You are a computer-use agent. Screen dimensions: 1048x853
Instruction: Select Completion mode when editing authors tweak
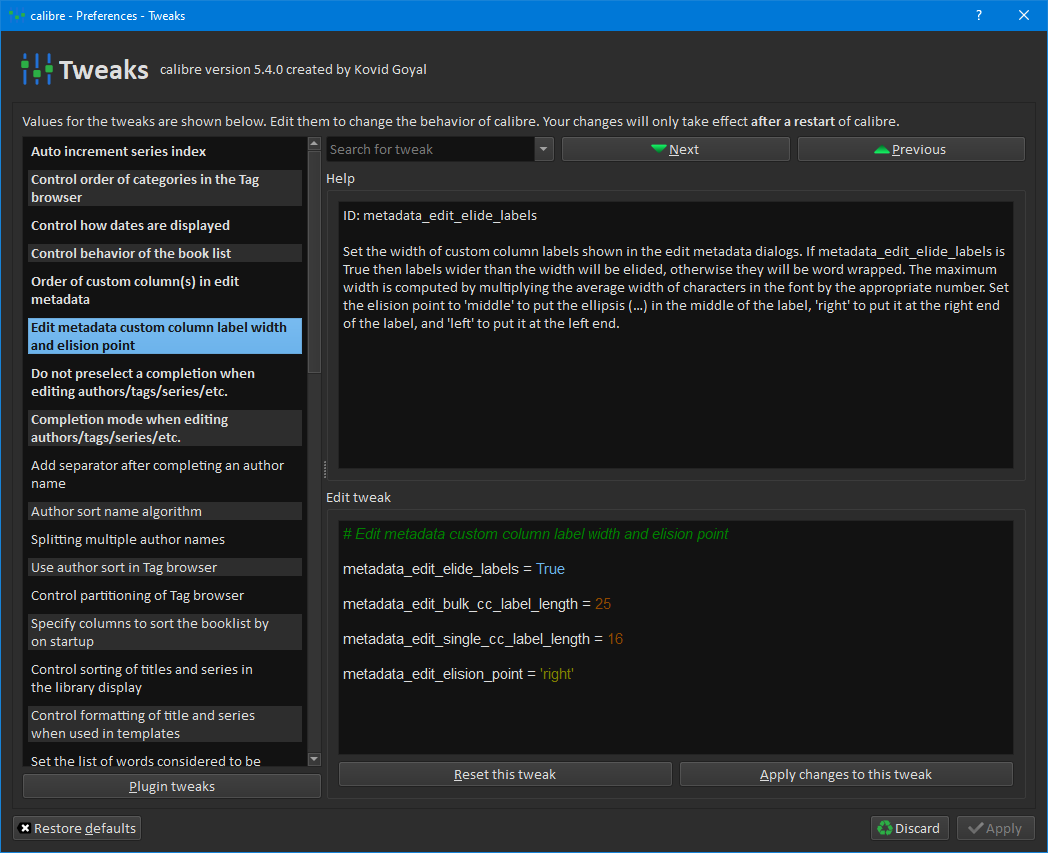165,428
